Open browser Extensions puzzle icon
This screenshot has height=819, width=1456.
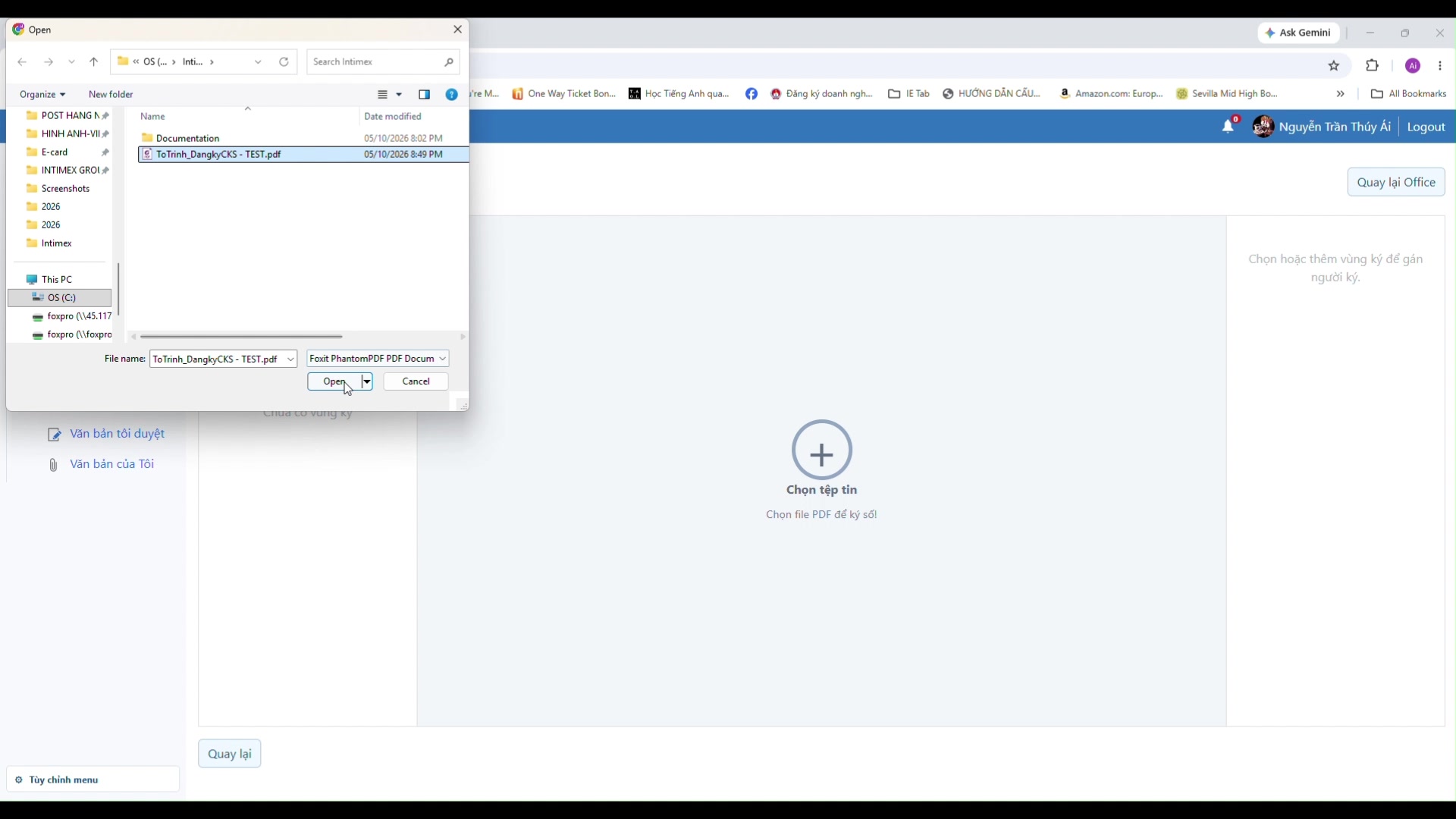pos(1373,66)
